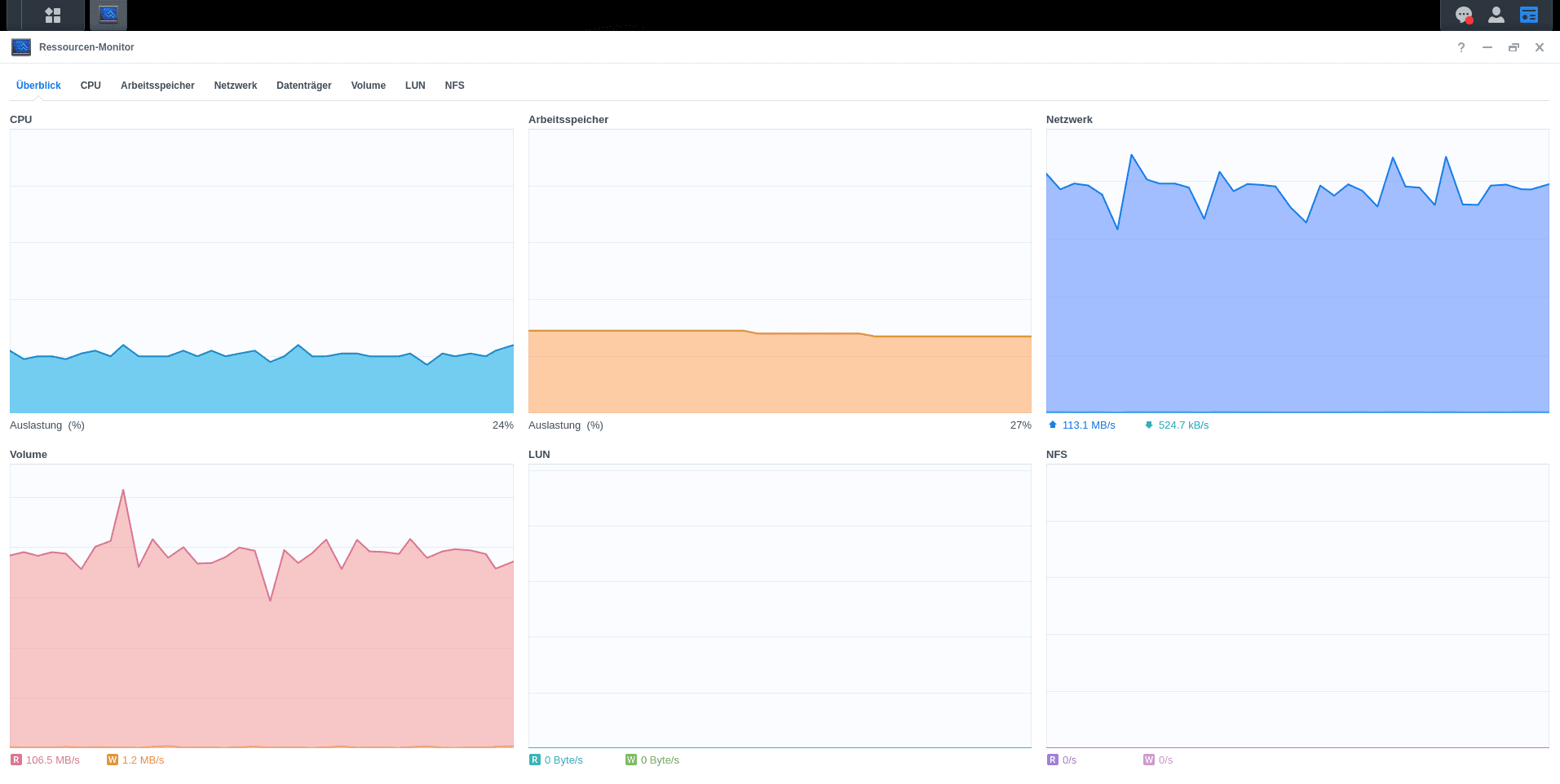Click the LUN panel heading
Viewport: 1560px width, 784px height.
[x=539, y=455]
